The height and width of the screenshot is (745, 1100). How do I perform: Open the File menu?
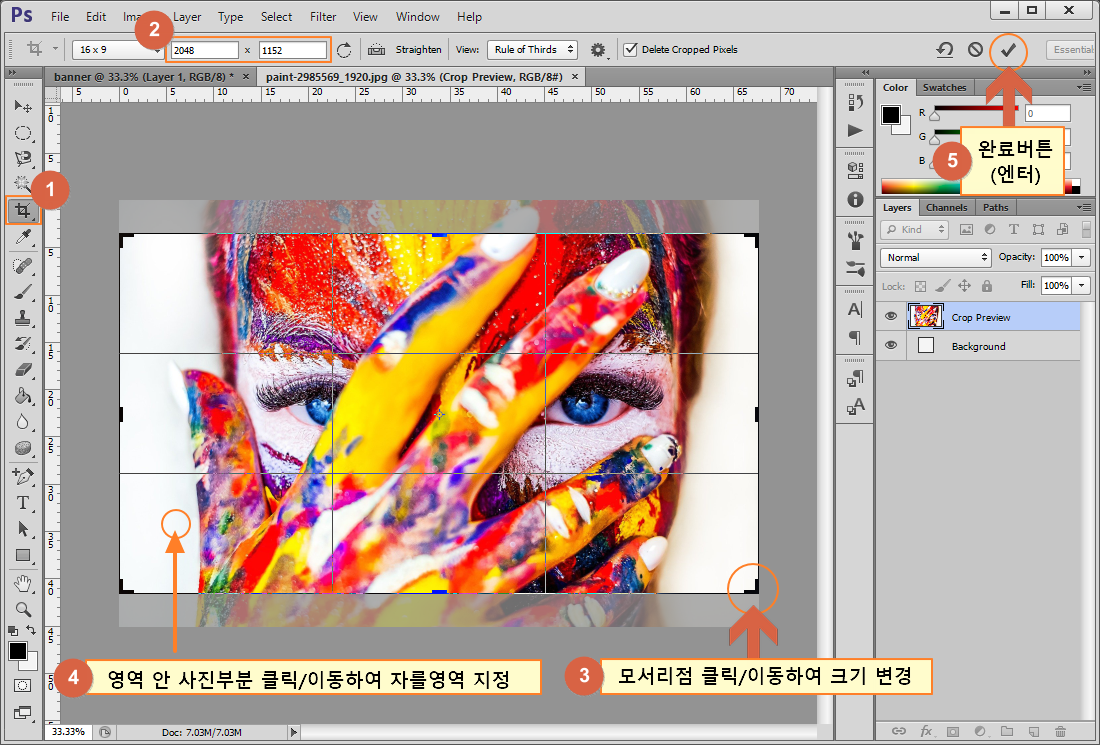click(x=60, y=16)
